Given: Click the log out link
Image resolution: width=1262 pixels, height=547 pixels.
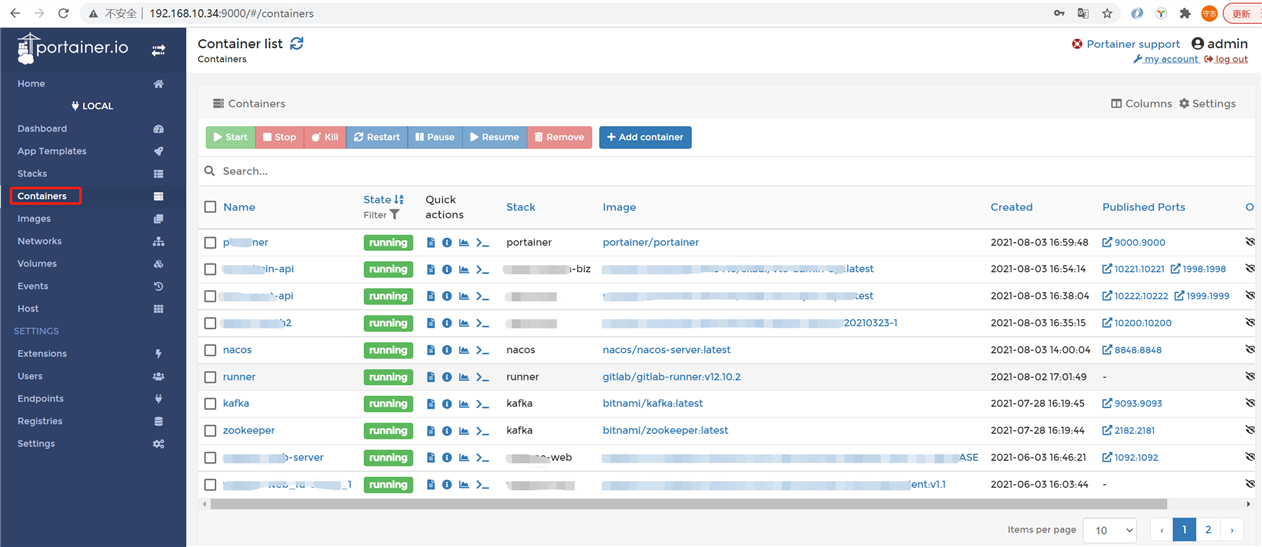Looking at the screenshot, I should [1226, 59].
